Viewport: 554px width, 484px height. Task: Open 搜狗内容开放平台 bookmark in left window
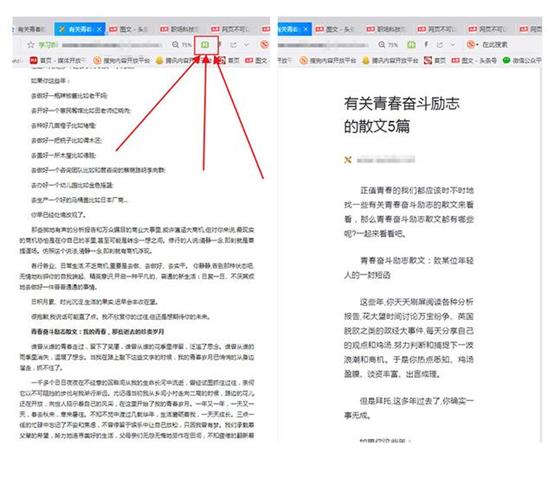(122, 61)
